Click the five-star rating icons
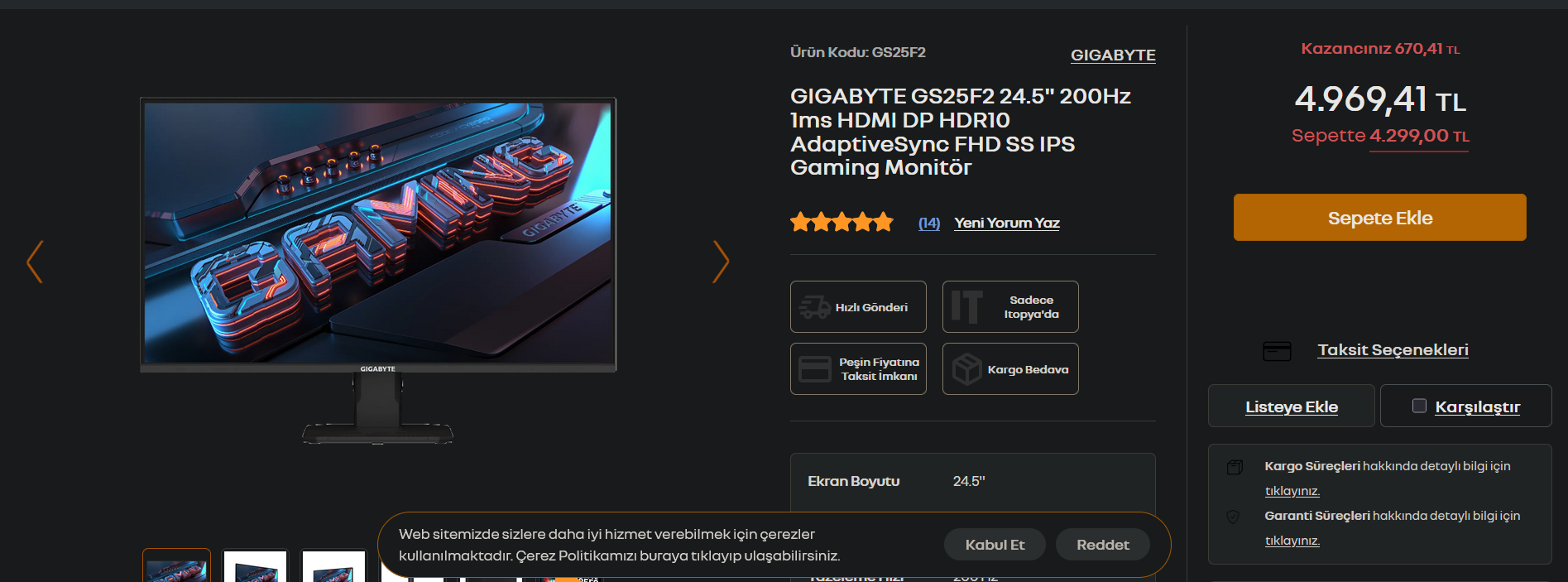Screen dimensions: 1568x582 coord(842,222)
